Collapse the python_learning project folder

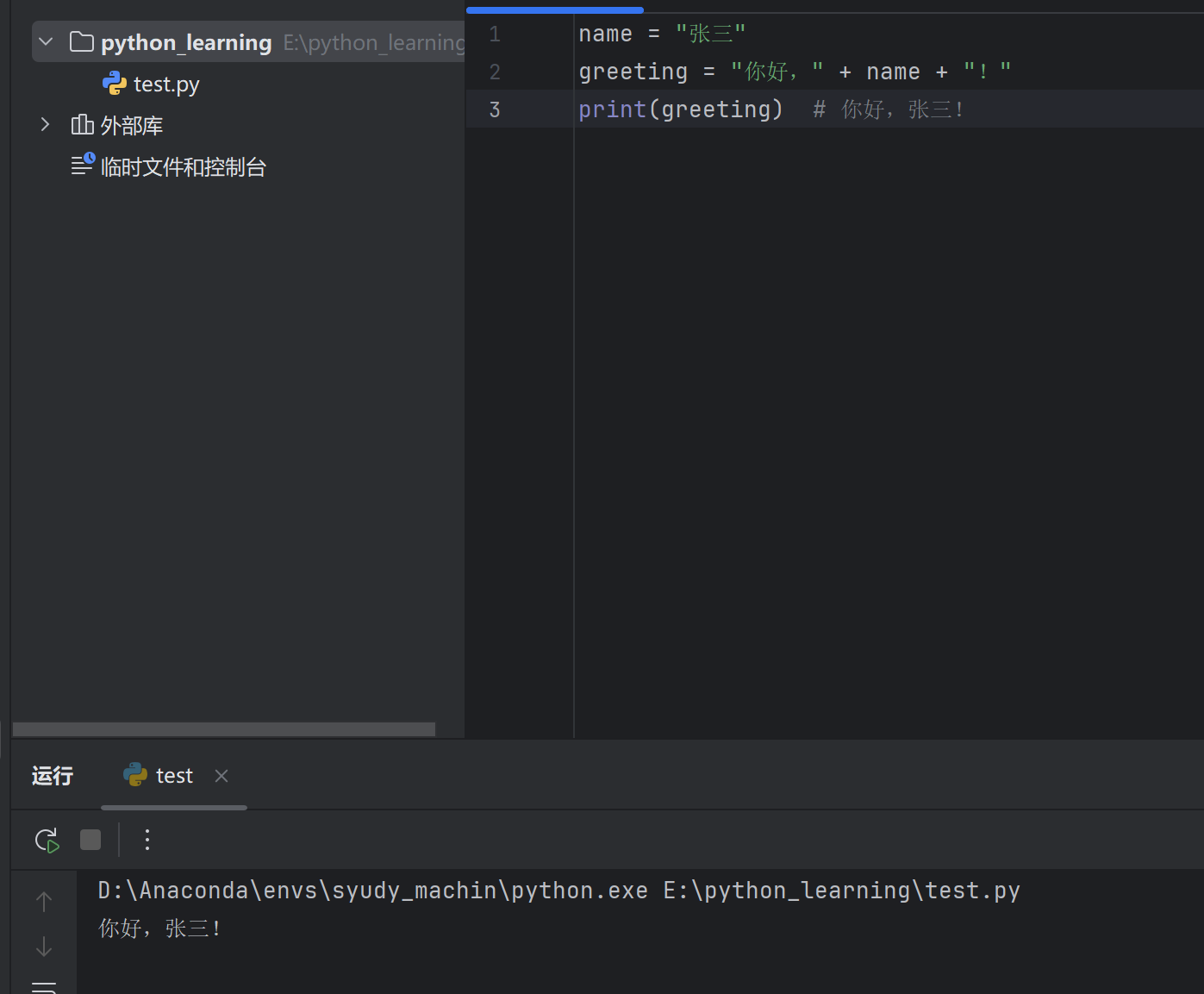tap(47, 41)
